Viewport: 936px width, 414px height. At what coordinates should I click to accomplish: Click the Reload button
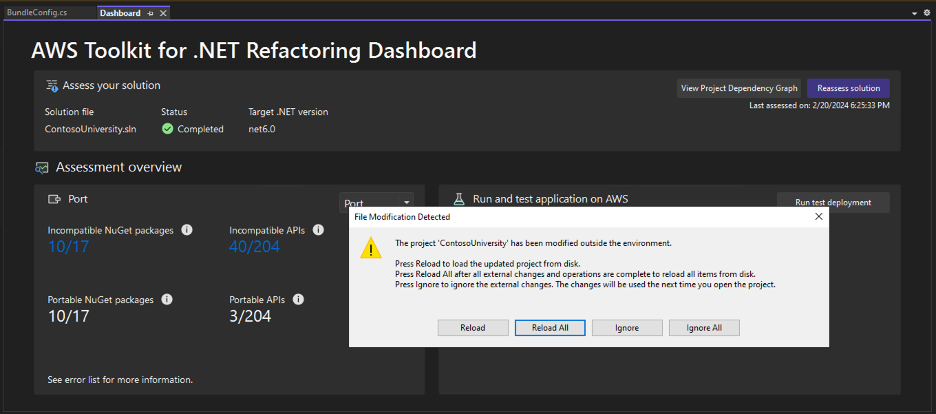coord(473,328)
